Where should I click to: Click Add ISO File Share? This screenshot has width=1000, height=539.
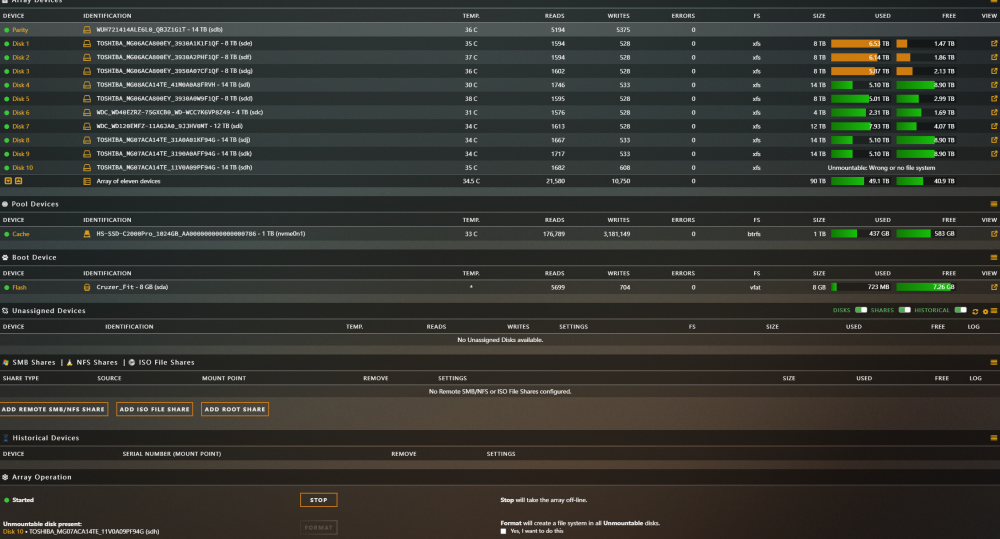pos(154,410)
